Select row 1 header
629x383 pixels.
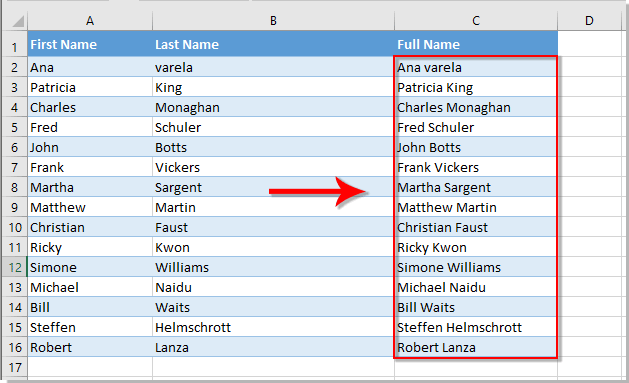pyautogui.click(x=15, y=44)
